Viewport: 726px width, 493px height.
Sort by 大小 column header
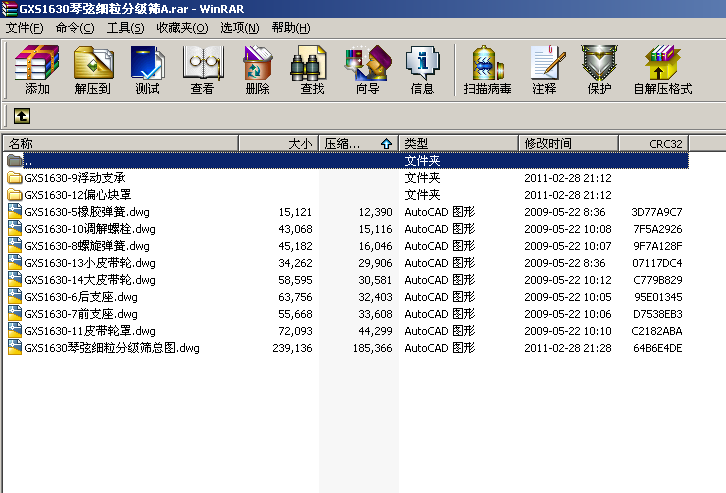point(279,144)
